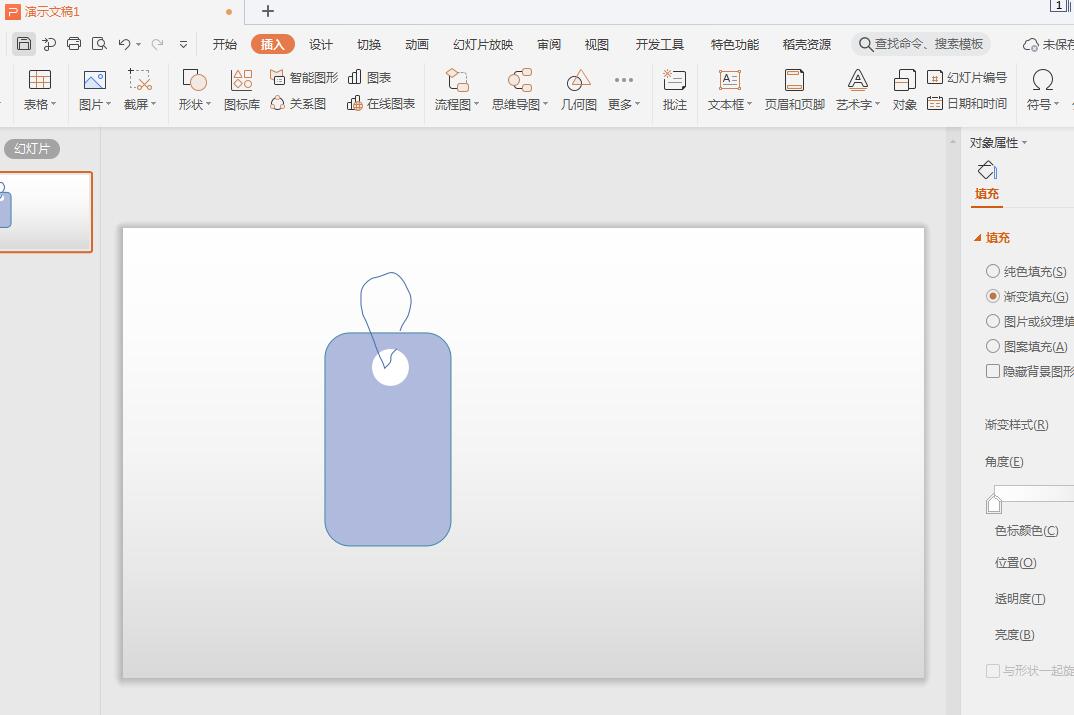Insert a 文本框 text box
This screenshot has width=1074, height=715.
point(730,90)
